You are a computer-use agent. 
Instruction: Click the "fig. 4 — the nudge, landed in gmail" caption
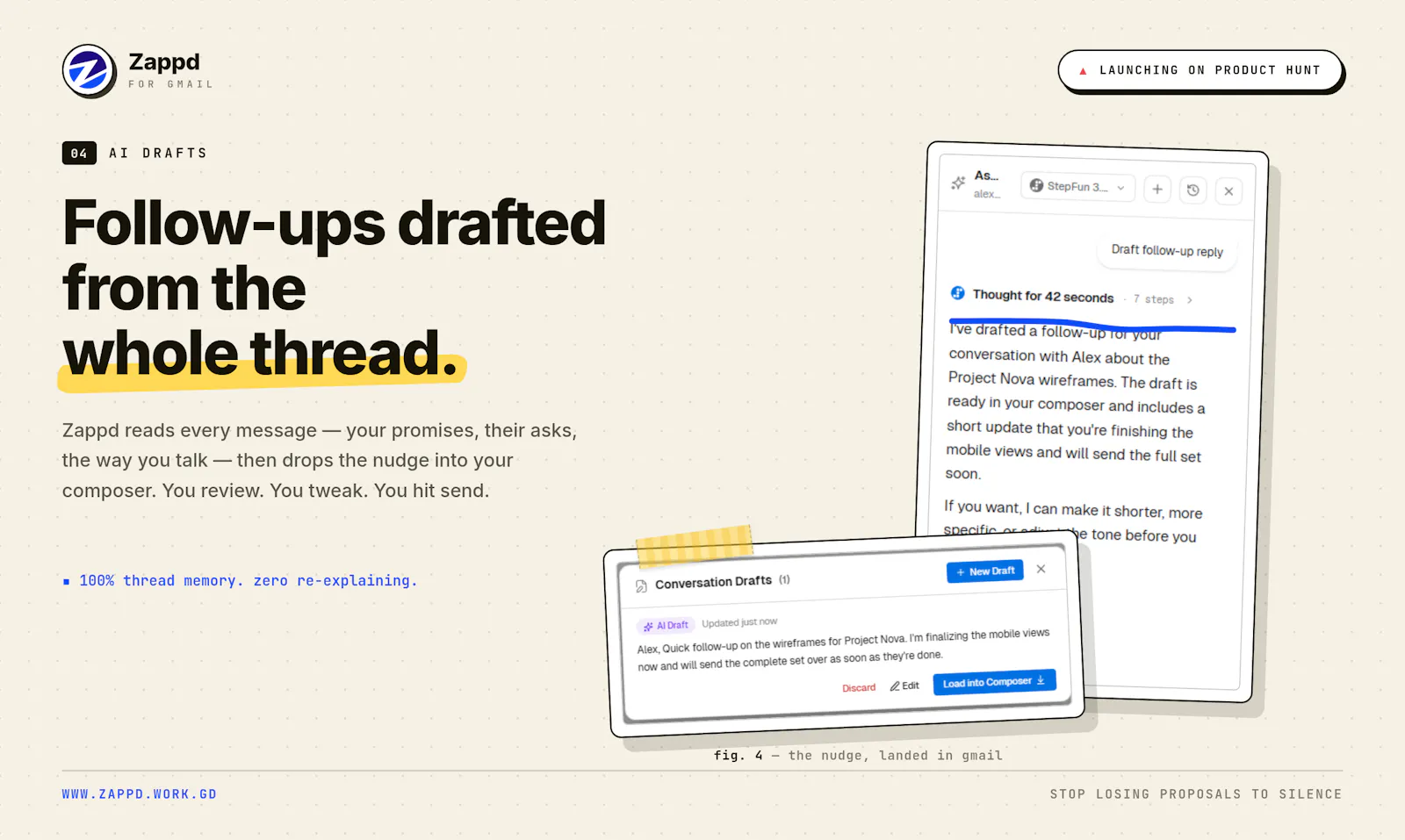tap(858, 756)
